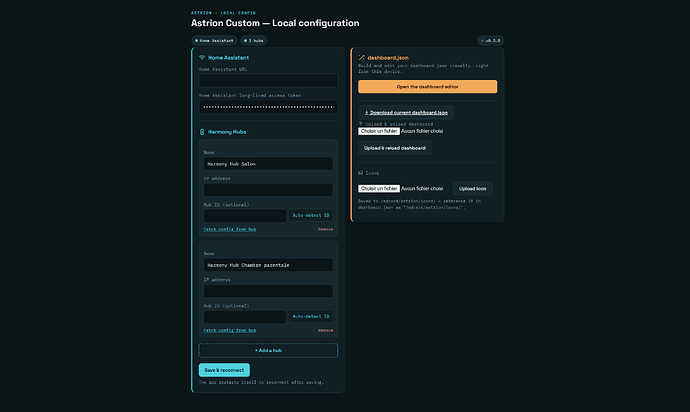Auto-detect ID for Harmony Hub Salon
The width and height of the screenshot is (690, 412).
tap(311, 215)
